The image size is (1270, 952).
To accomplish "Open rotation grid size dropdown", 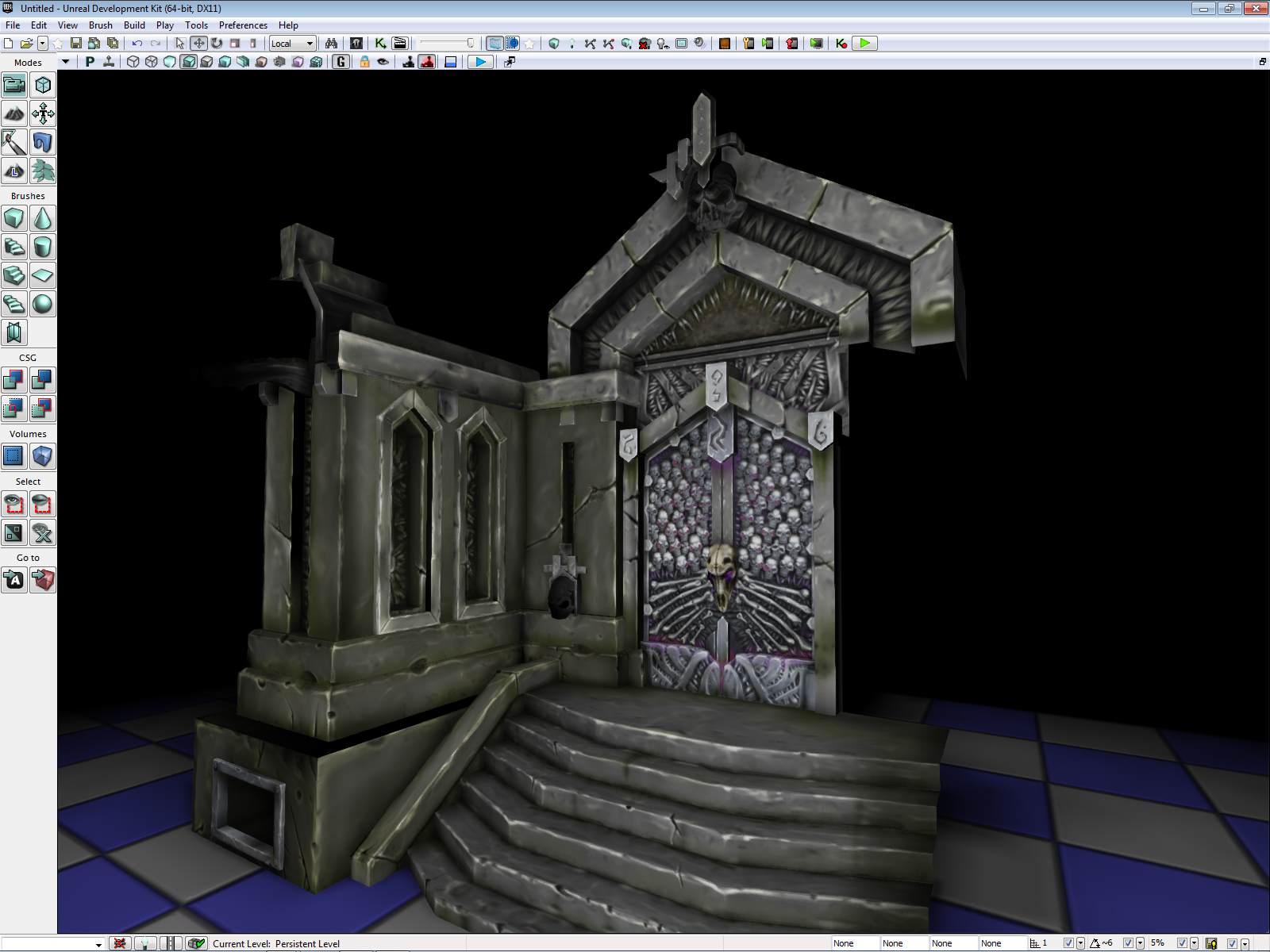I will 1141,943.
